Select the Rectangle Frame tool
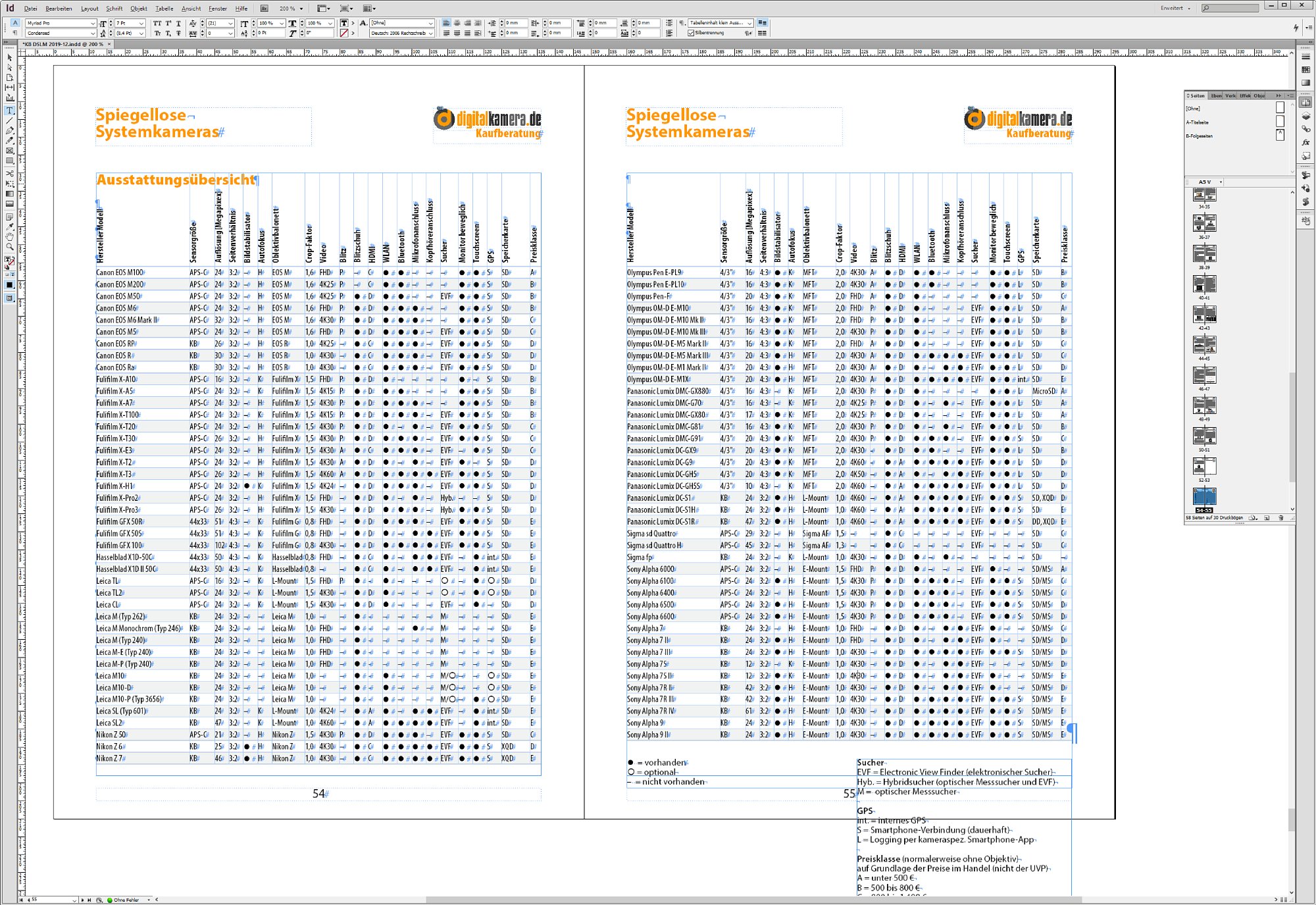The image size is (1316, 905). point(9,150)
